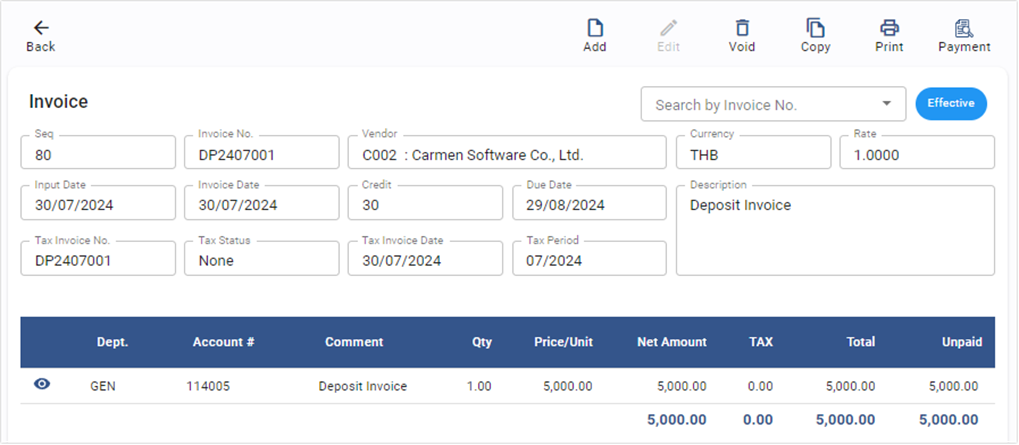The height and width of the screenshot is (445, 1019).
Task: Select the Invoice No. field DP2407001
Action: (x=261, y=154)
